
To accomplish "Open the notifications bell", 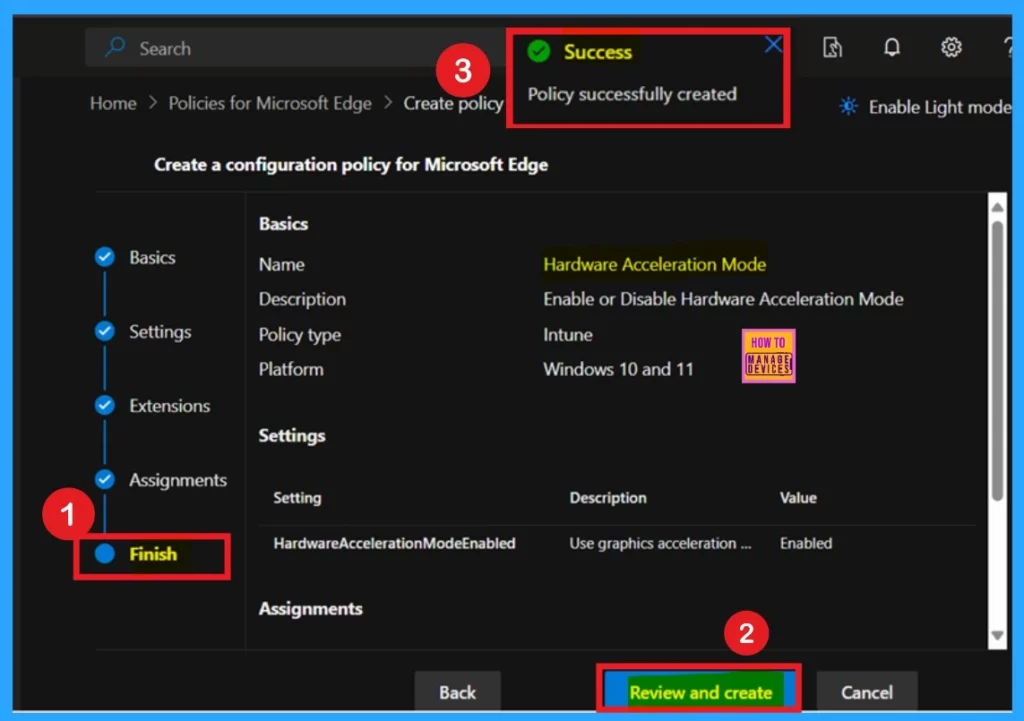I will coord(891,47).
